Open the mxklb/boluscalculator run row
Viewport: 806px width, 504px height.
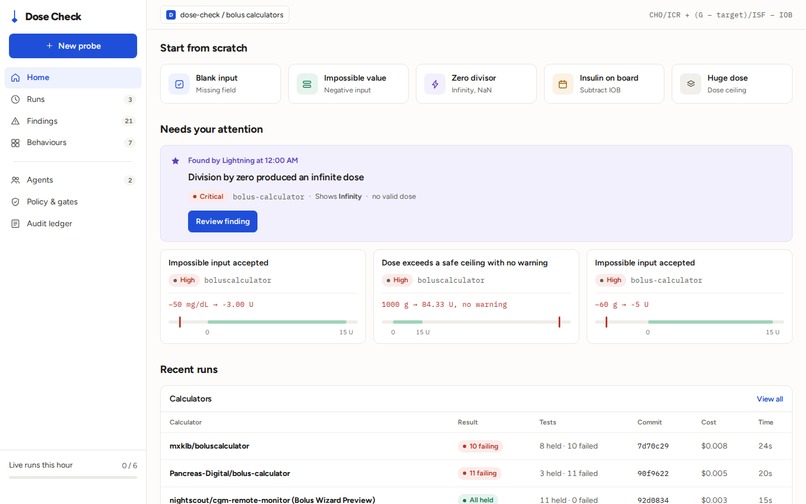tap(476, 446)
